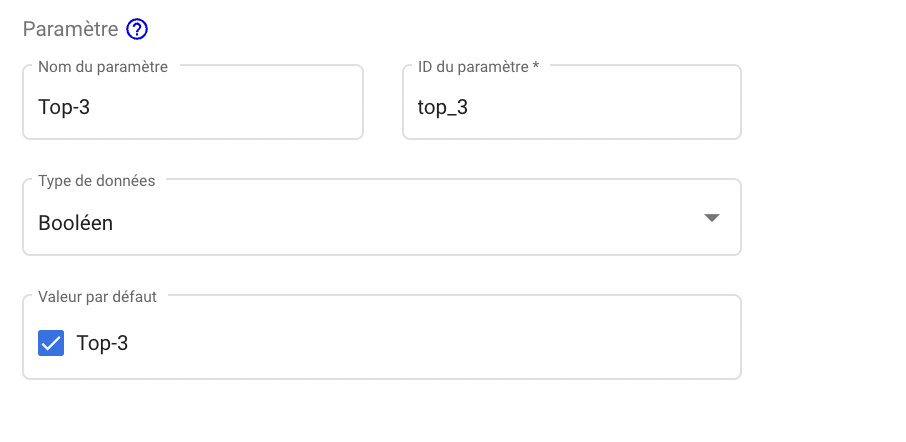Select the Type de données combo box
This screenshot has width=906, height=442.
(381, 217)
